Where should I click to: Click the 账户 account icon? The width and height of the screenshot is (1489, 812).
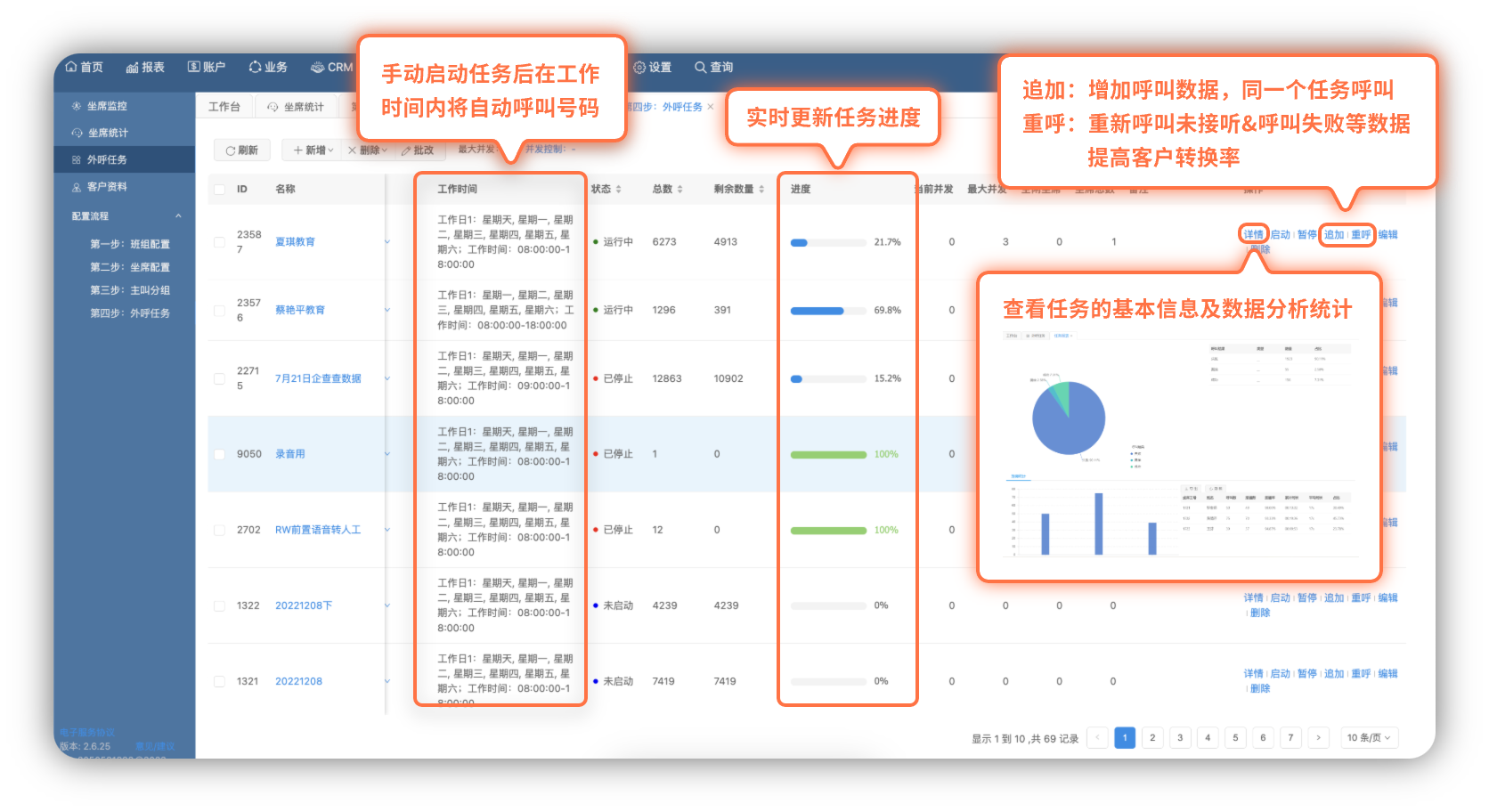click(x=193, y=68)
